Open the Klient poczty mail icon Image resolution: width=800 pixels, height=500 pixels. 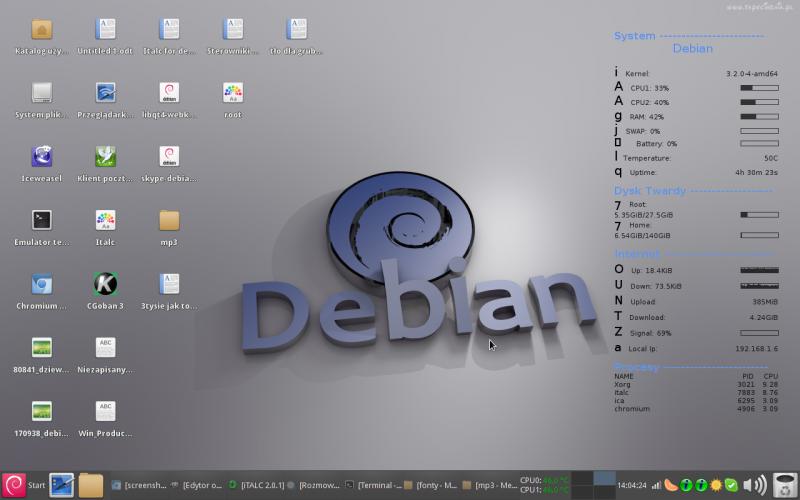pos(105,156)
